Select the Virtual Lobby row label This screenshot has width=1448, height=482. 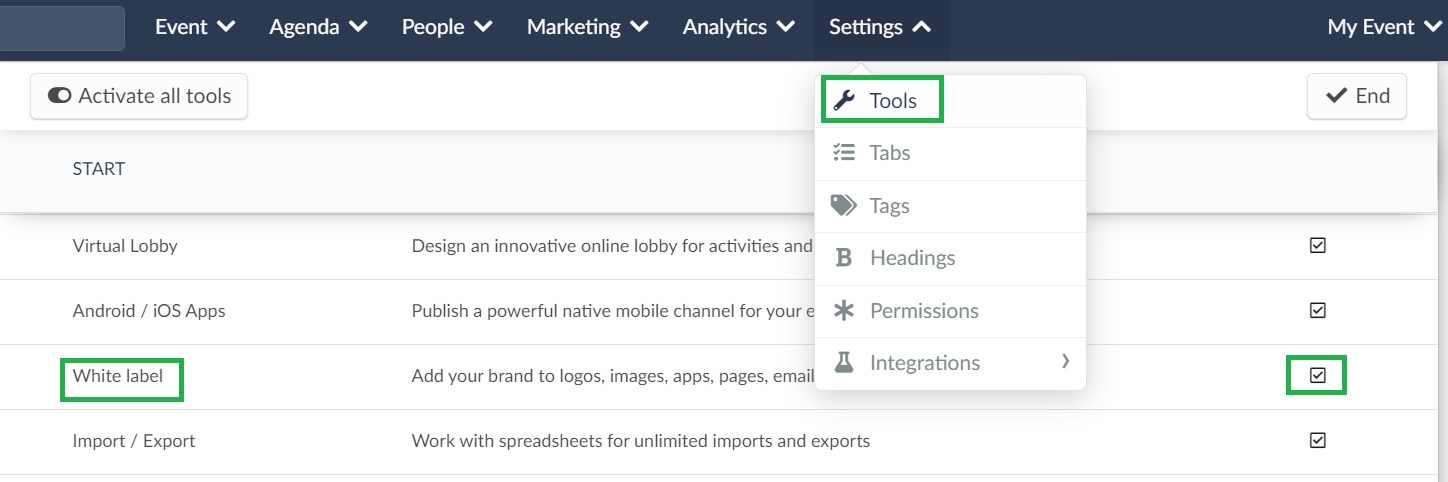coord(125,245)
